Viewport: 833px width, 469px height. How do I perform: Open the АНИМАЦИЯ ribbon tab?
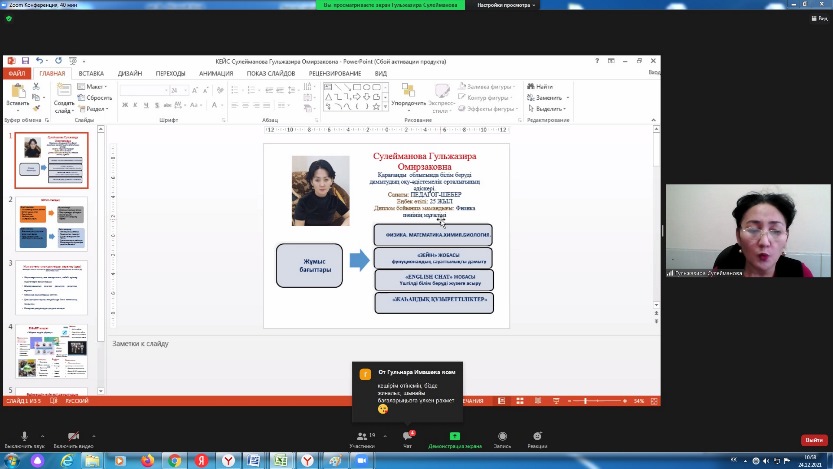pos(216,73)
